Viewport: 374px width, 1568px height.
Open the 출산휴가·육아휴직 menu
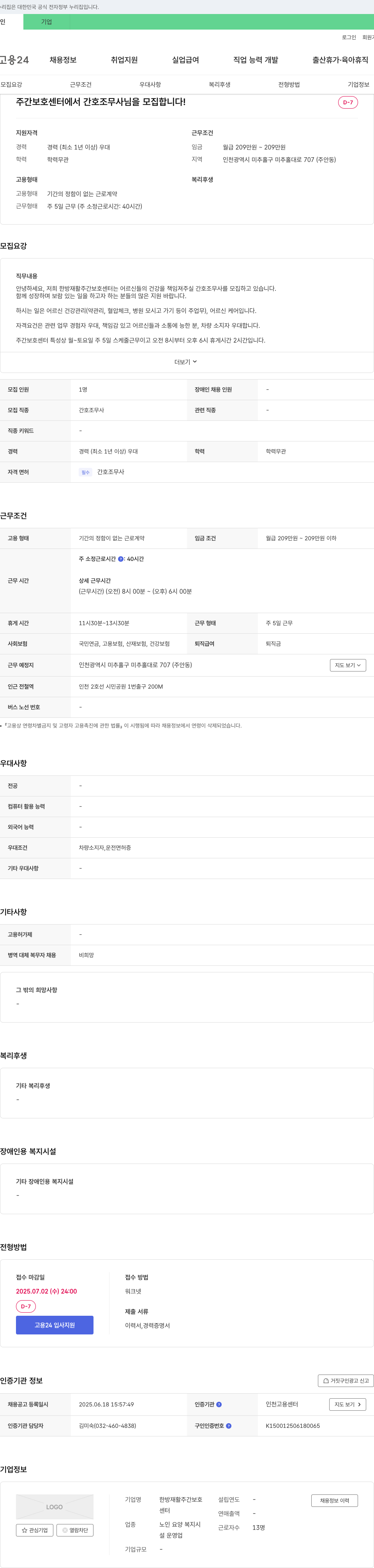pos(340,60)
